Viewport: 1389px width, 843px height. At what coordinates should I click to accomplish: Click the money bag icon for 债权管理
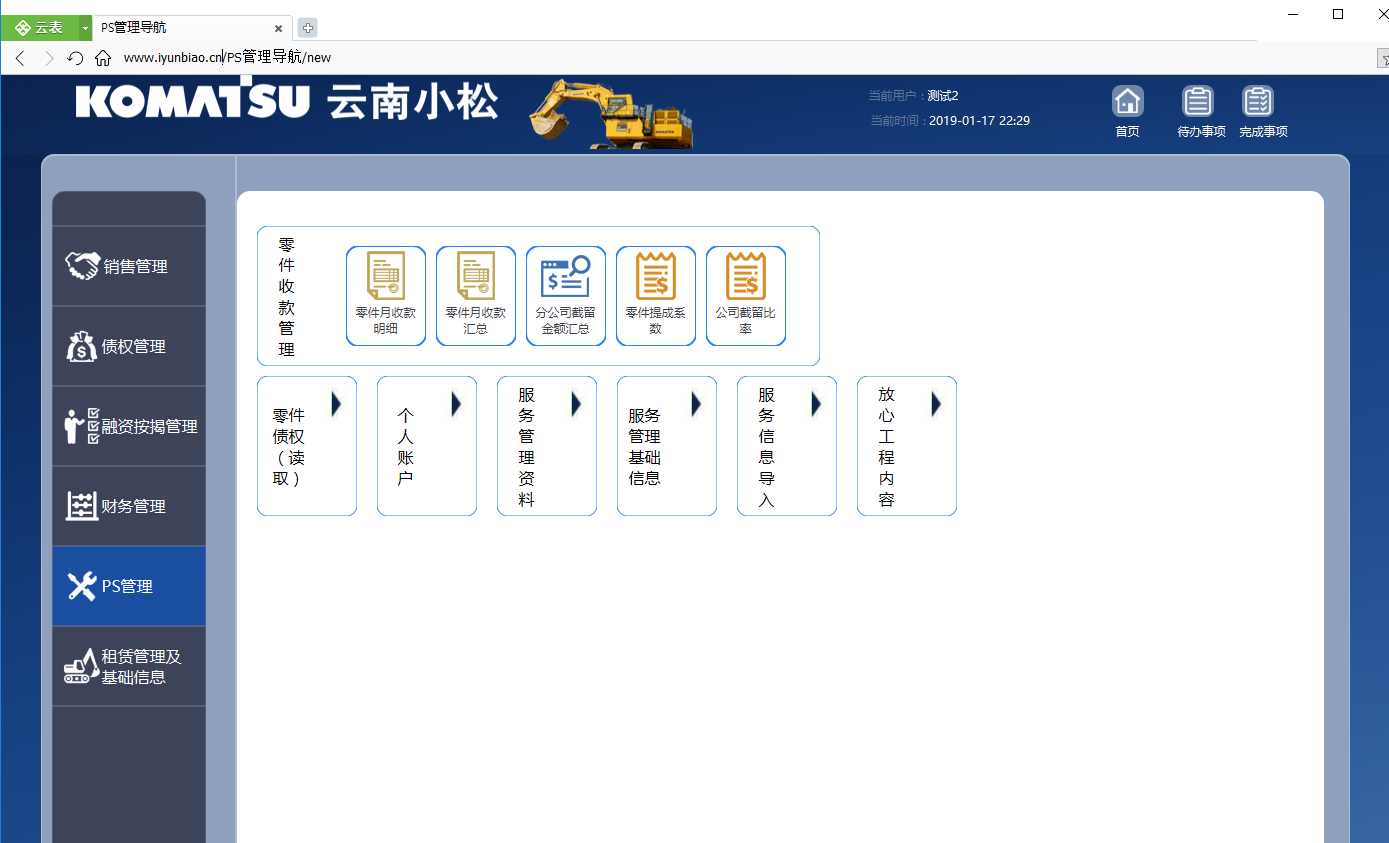point(82,346)
